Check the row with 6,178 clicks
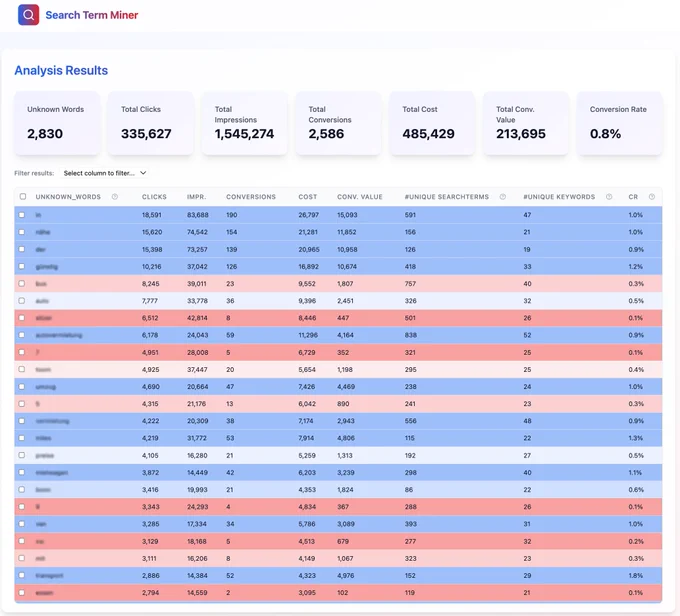 coord(22,335)
